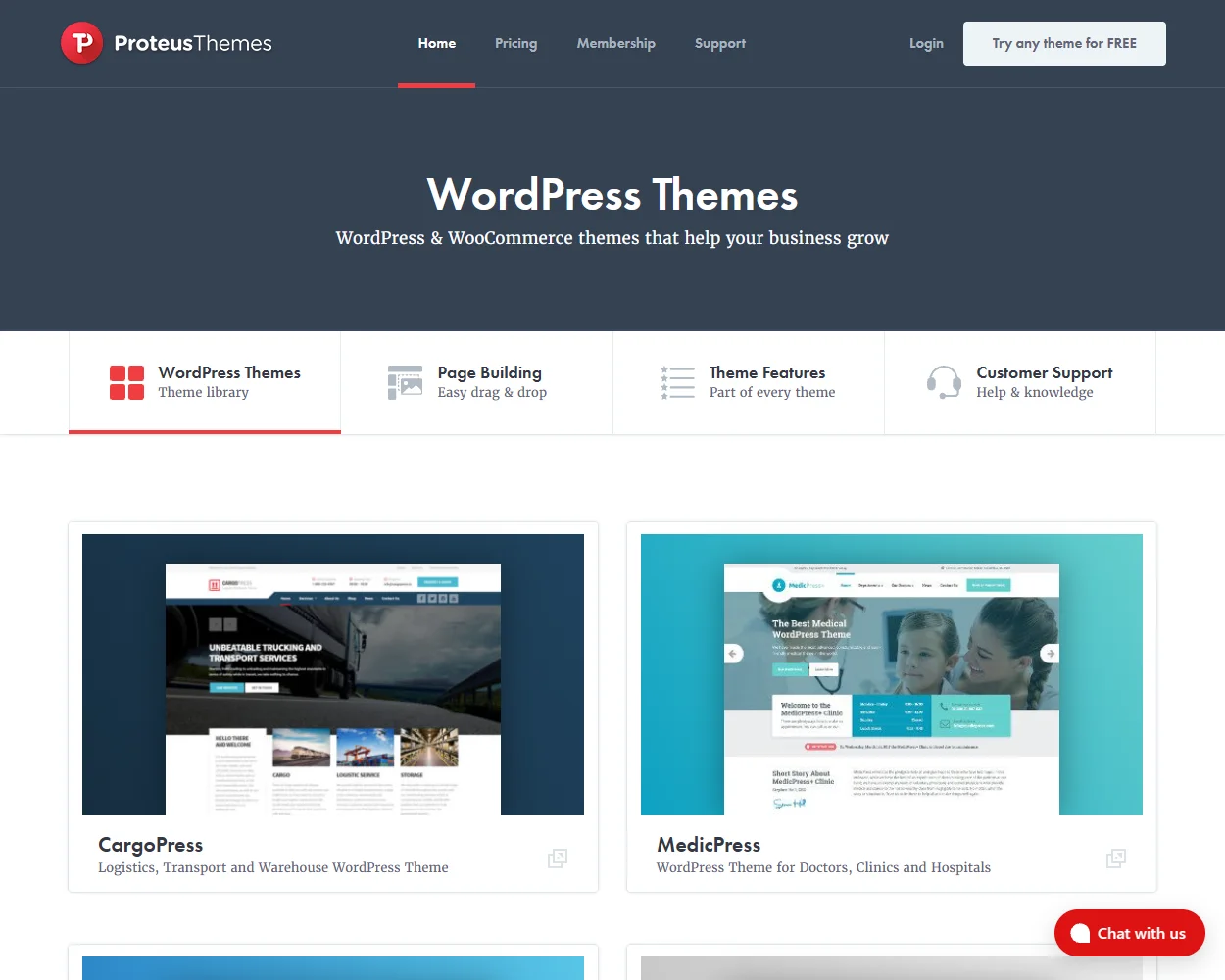
Task: Open the Membership menu item
Action: (615, 43)
